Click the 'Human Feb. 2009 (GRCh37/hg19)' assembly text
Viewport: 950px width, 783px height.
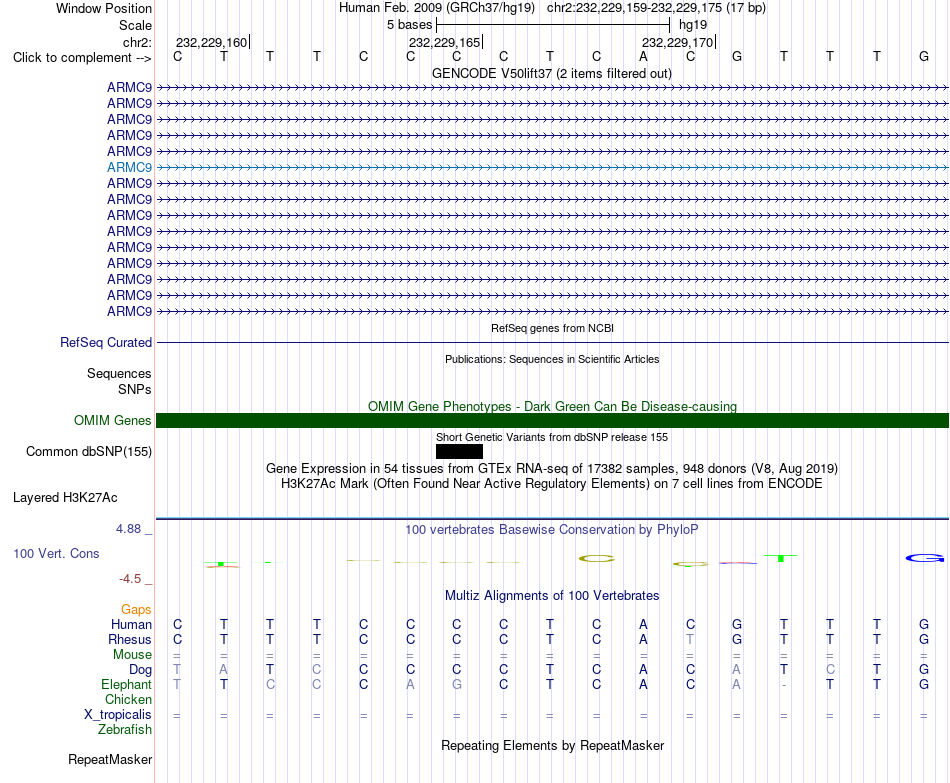coord(437,8)
